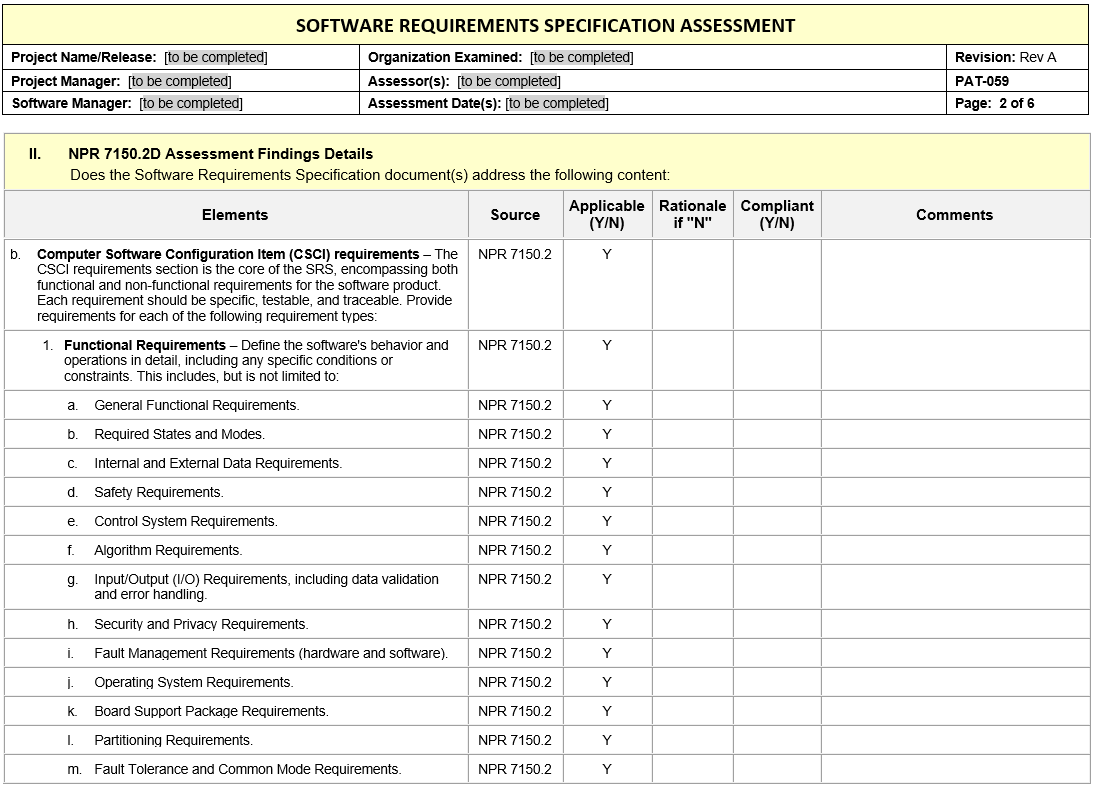Screen dimensions: 1093x785
Task: Click the Comments cell for Security and Privacy Requirements
Action: tap(954, 624)
